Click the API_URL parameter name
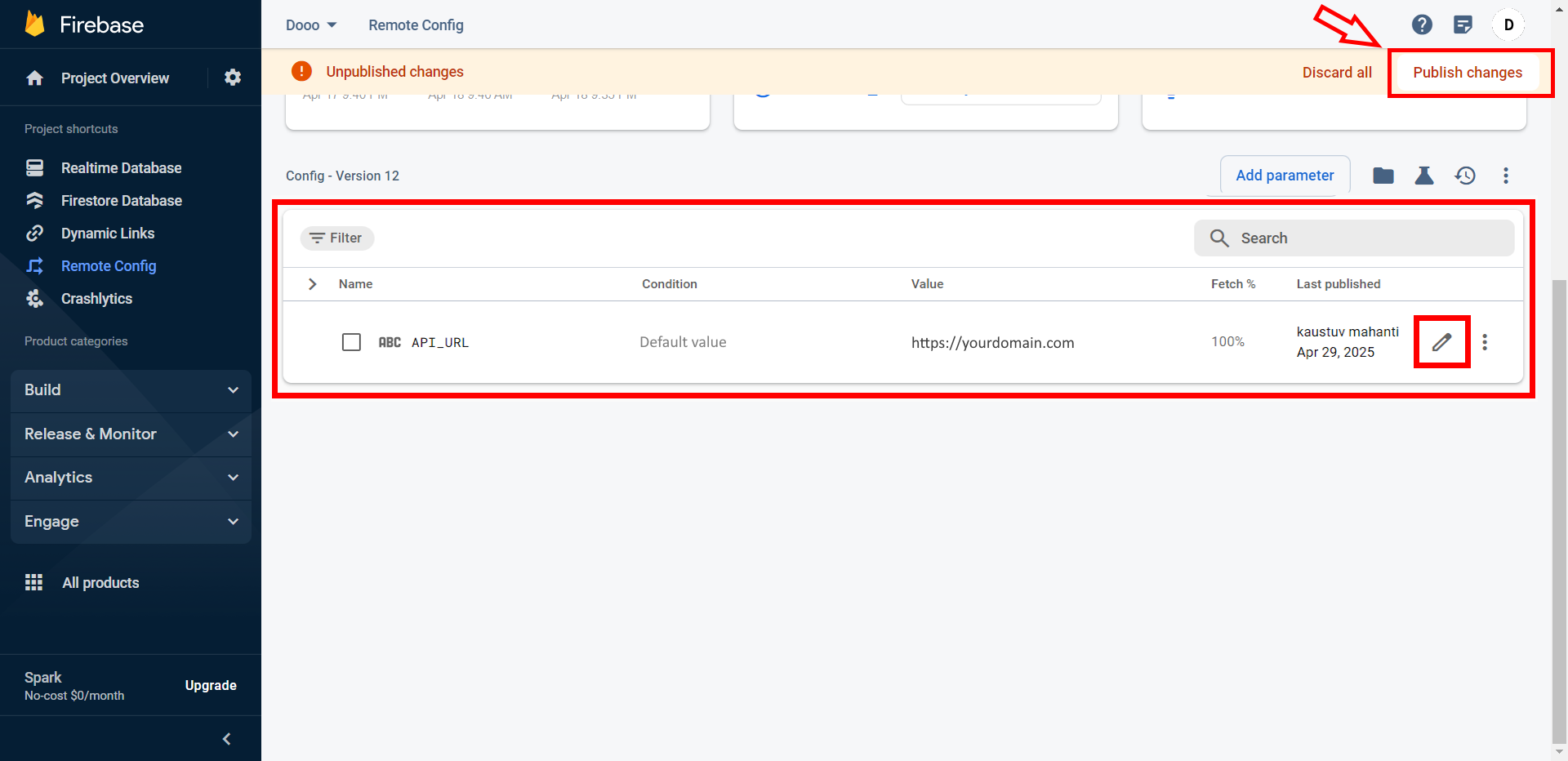 pyautogui.click(x=440, y=343)
